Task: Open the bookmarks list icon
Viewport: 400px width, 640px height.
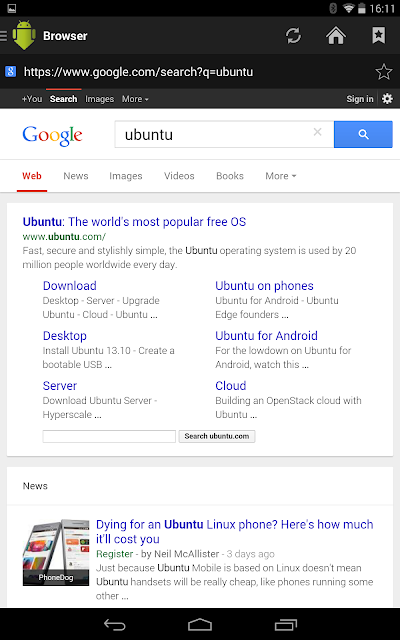Action: point(378,36)
